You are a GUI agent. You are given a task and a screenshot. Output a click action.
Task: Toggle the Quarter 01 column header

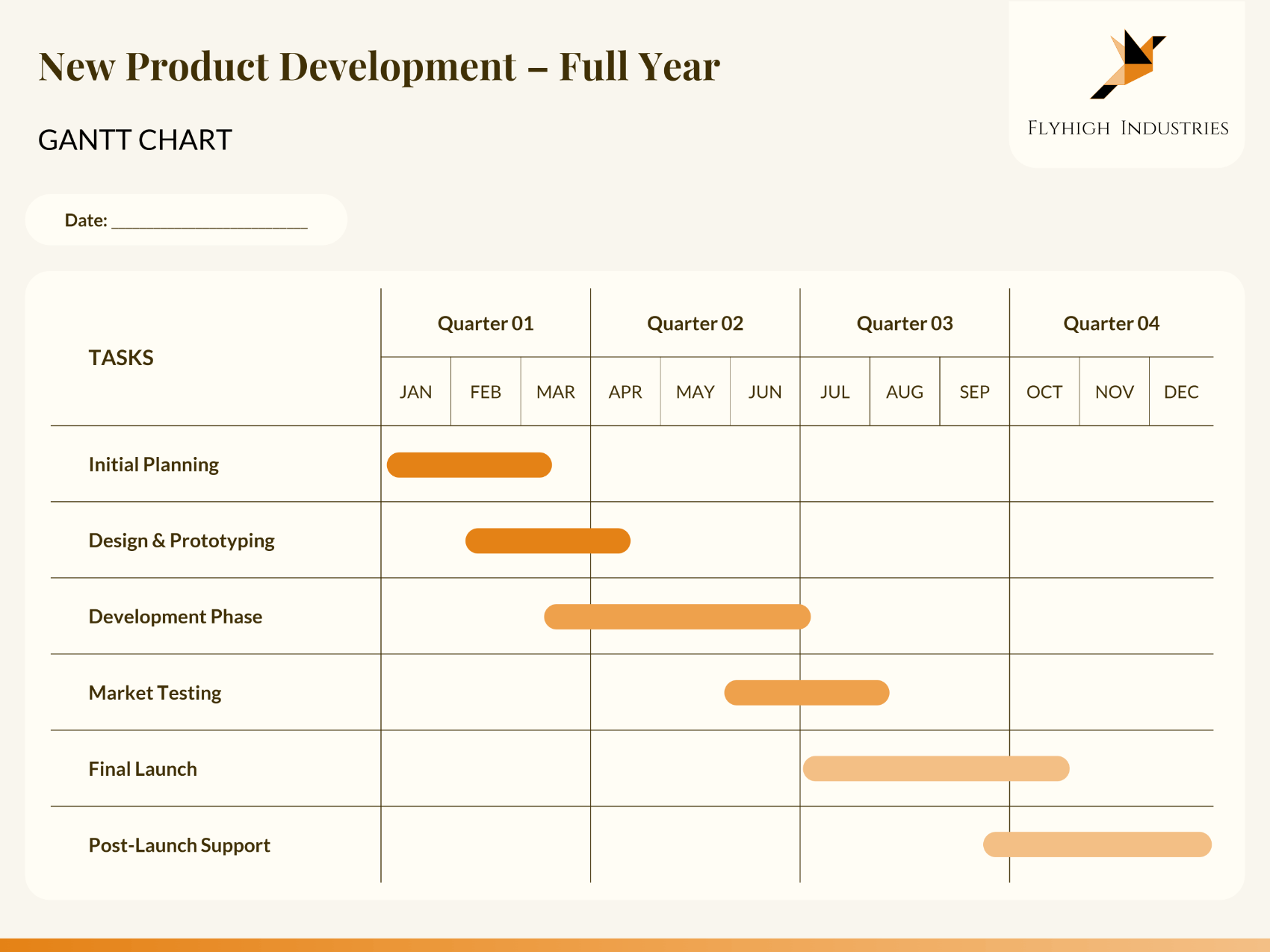486,323
